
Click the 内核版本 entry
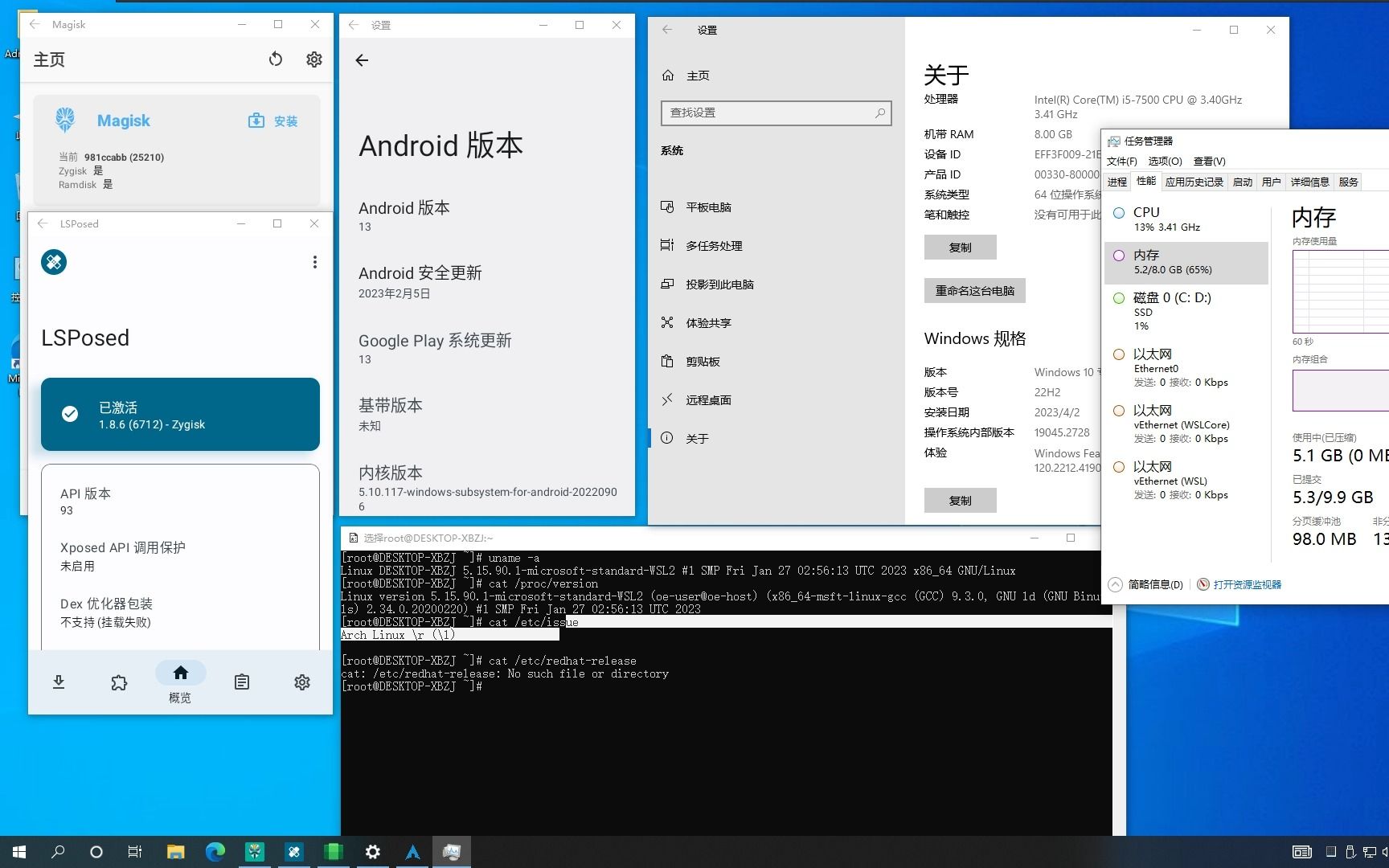point(486,487)
